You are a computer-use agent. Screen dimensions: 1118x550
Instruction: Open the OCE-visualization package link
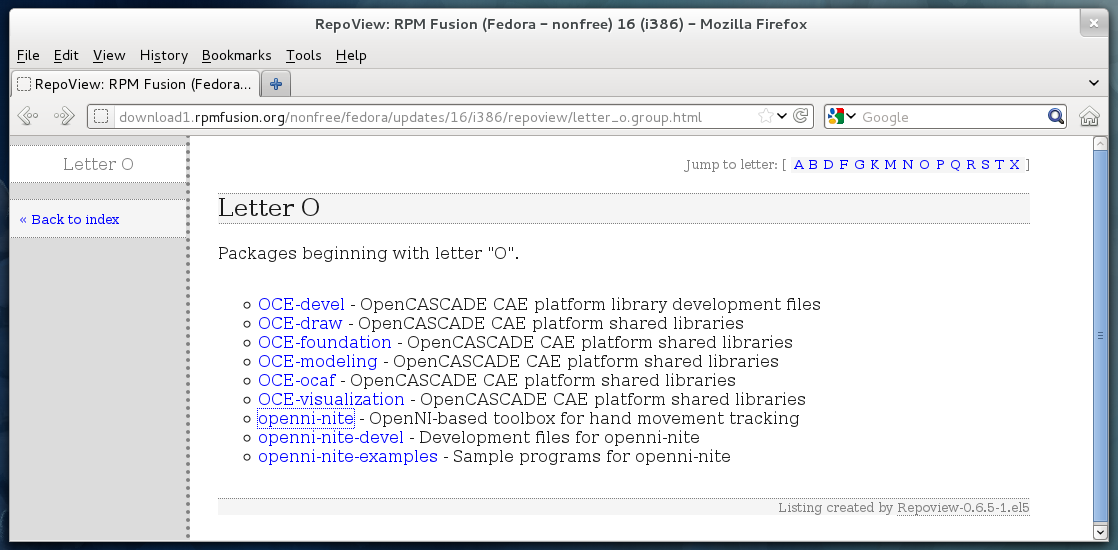pyautogui.click(x=331, y=399)
